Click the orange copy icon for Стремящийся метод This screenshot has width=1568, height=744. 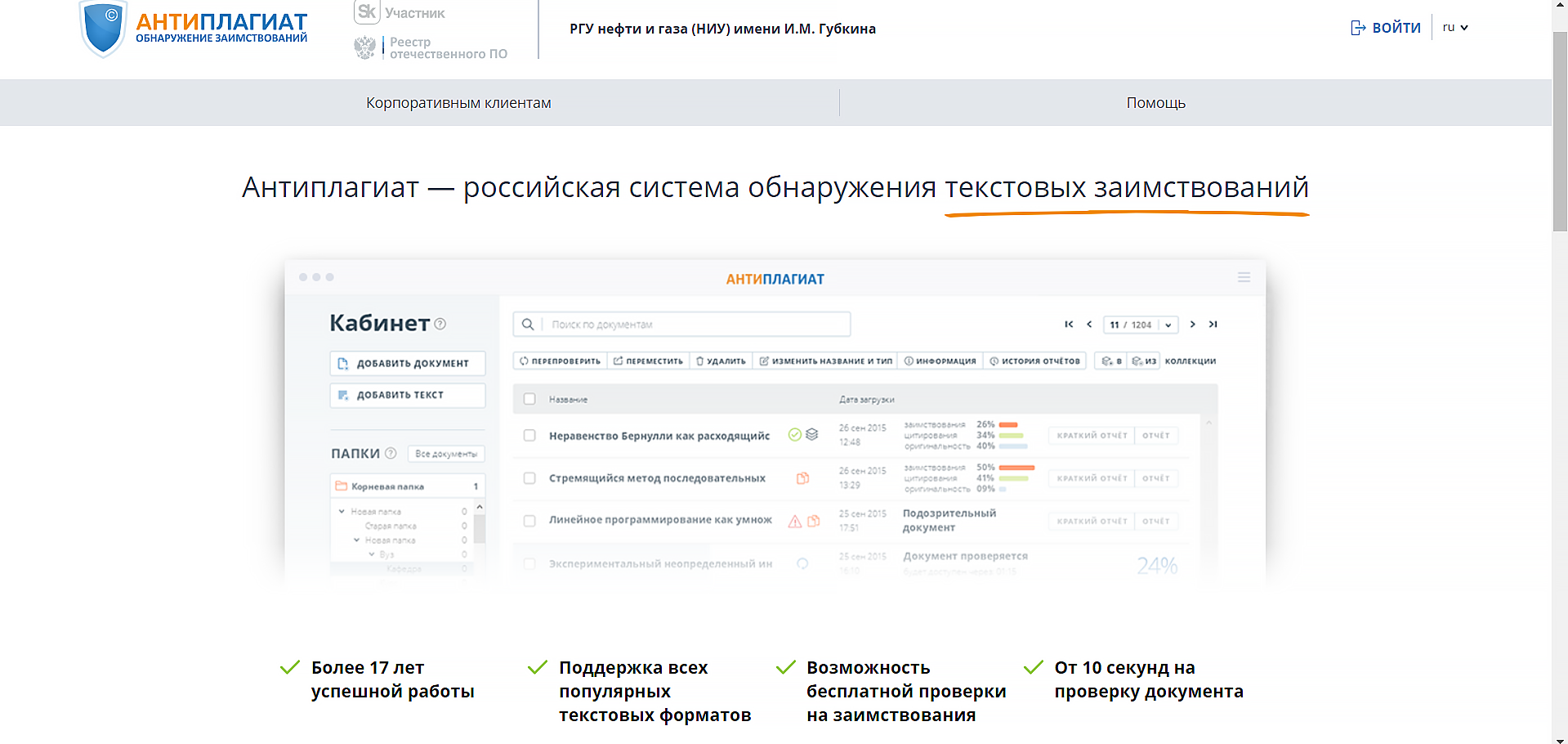pyautogui.click(x=802, y=478)
